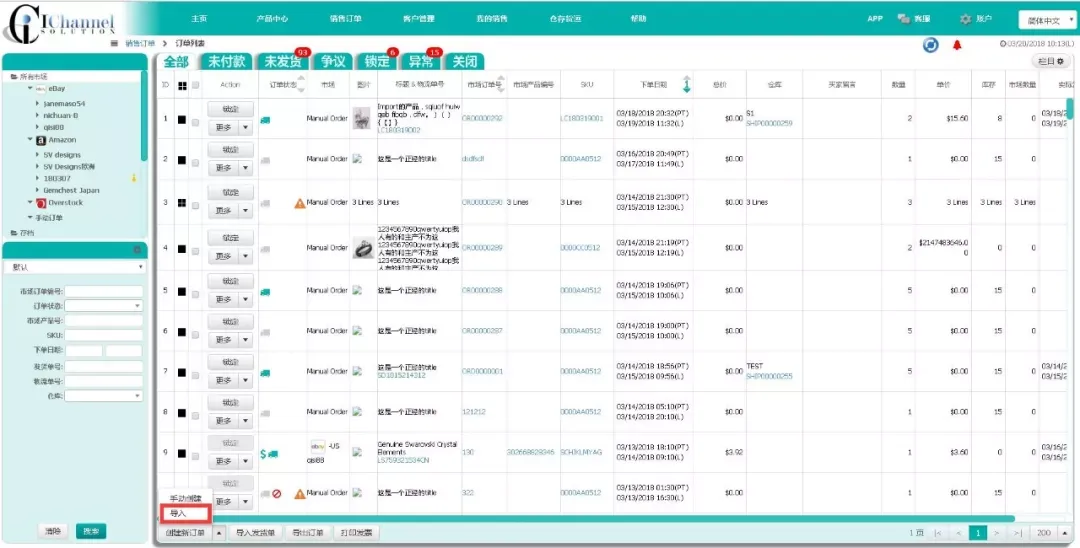
Task: Click the four-square grid marker in row 3
Action: coord(182,202)
